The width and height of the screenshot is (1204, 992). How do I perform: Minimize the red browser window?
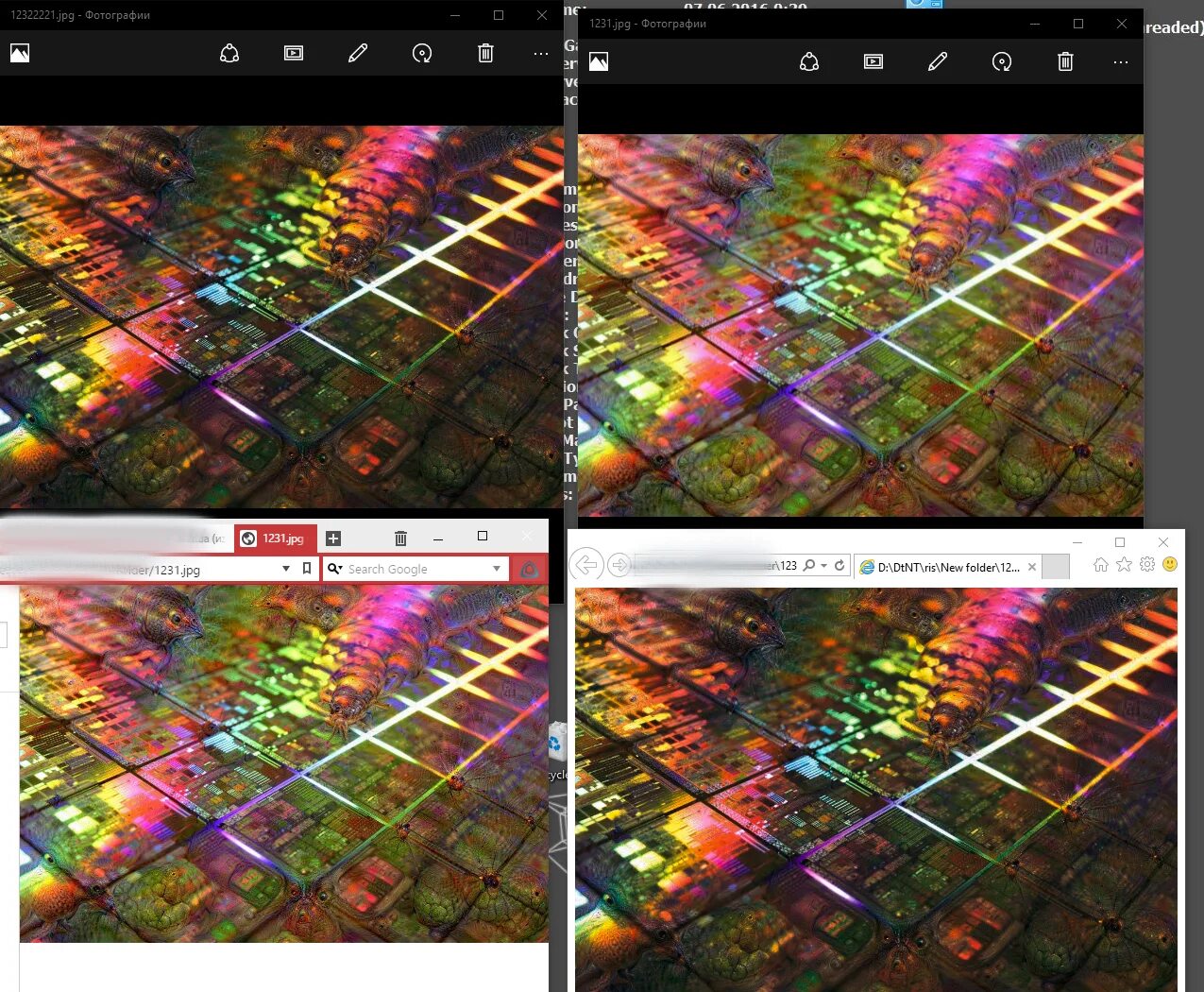tap(438, 539)
